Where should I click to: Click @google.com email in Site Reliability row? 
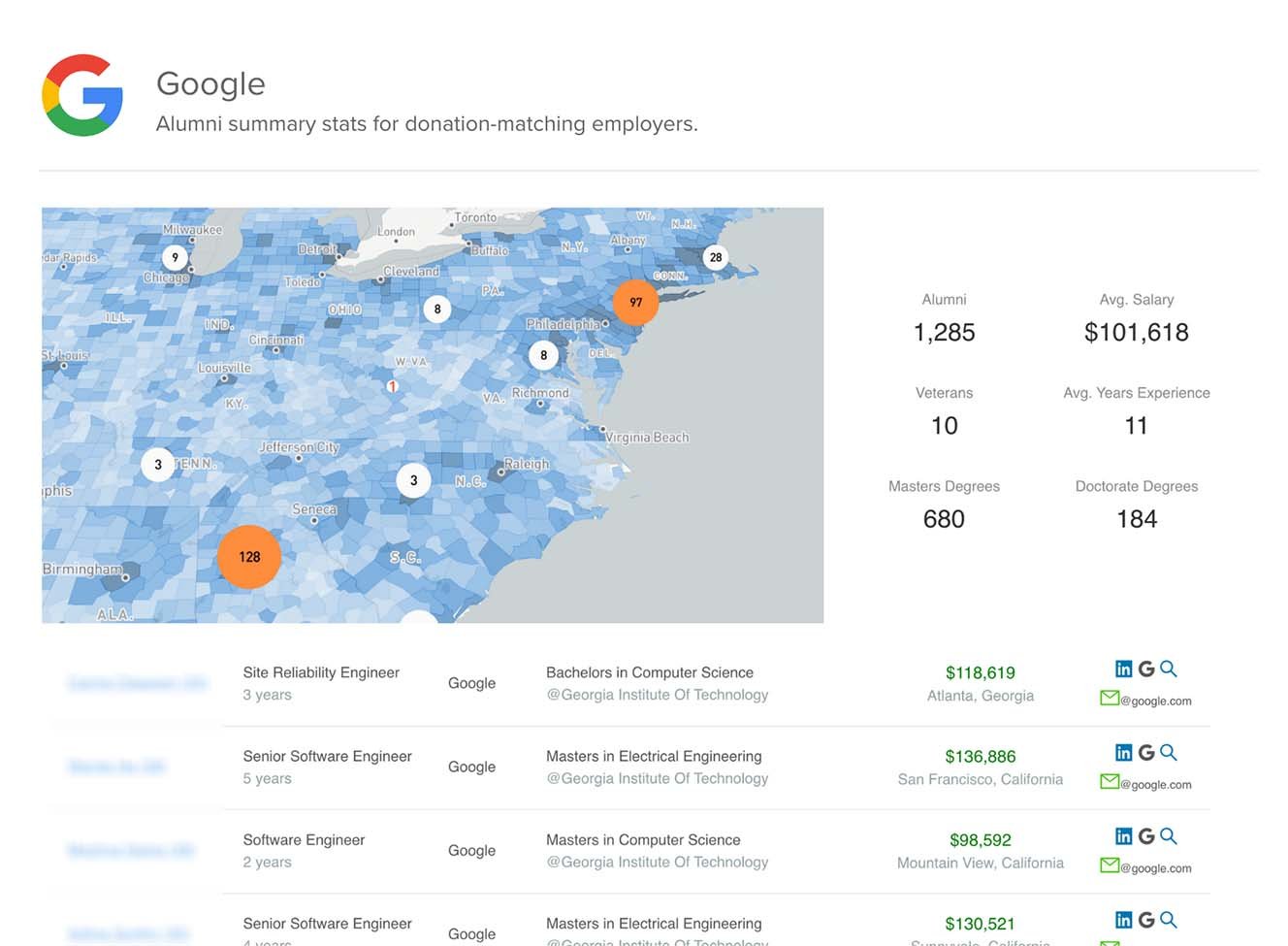[x=1156, y=701]
